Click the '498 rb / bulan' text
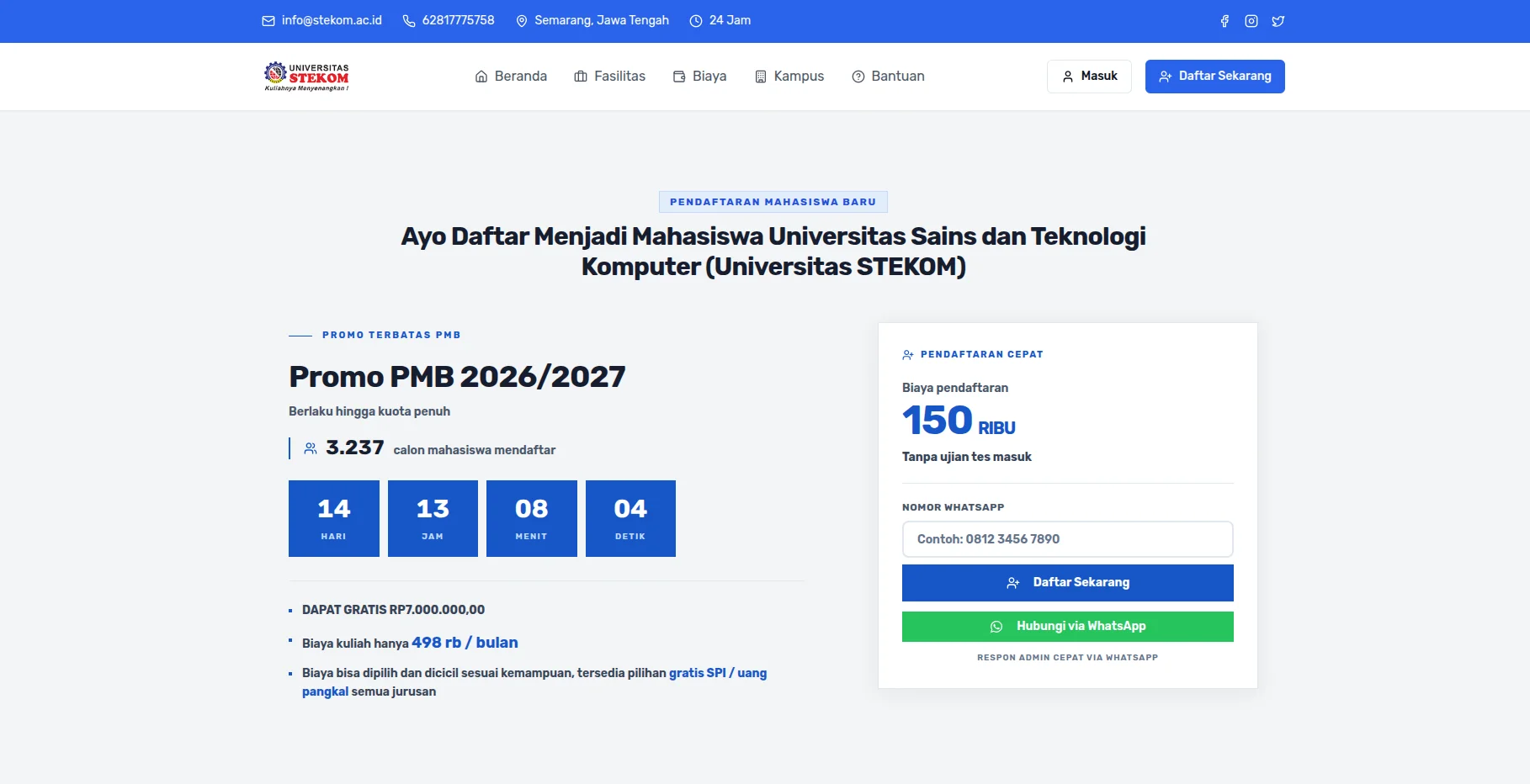This screenshot has height=784, width=1530. [465, 643]
